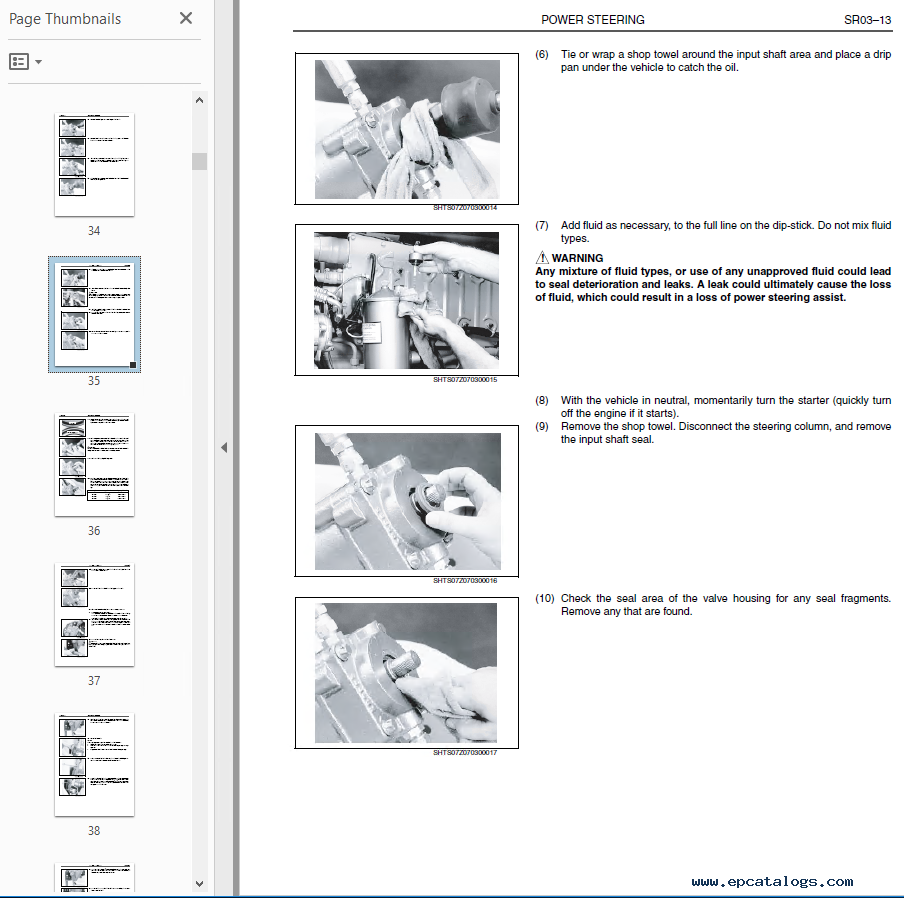Click the thumbnail page label 36
Viewport: 904px width, 898px height.
[94, 531]
